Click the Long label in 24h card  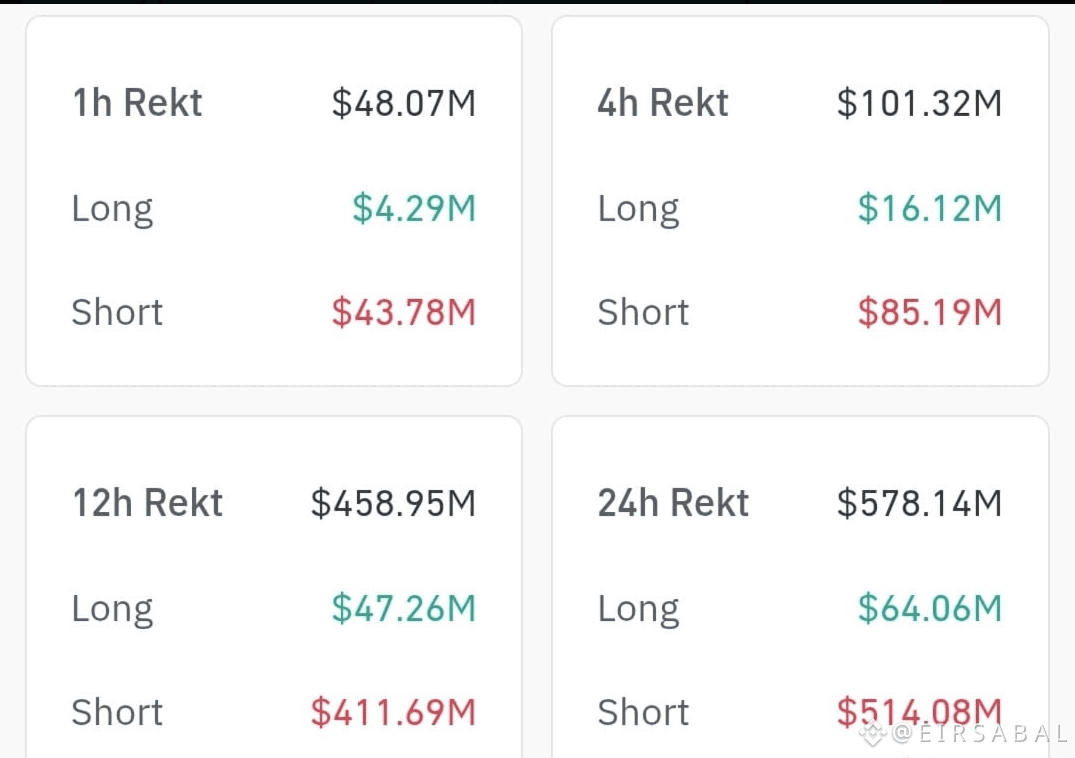coord(638,609)
